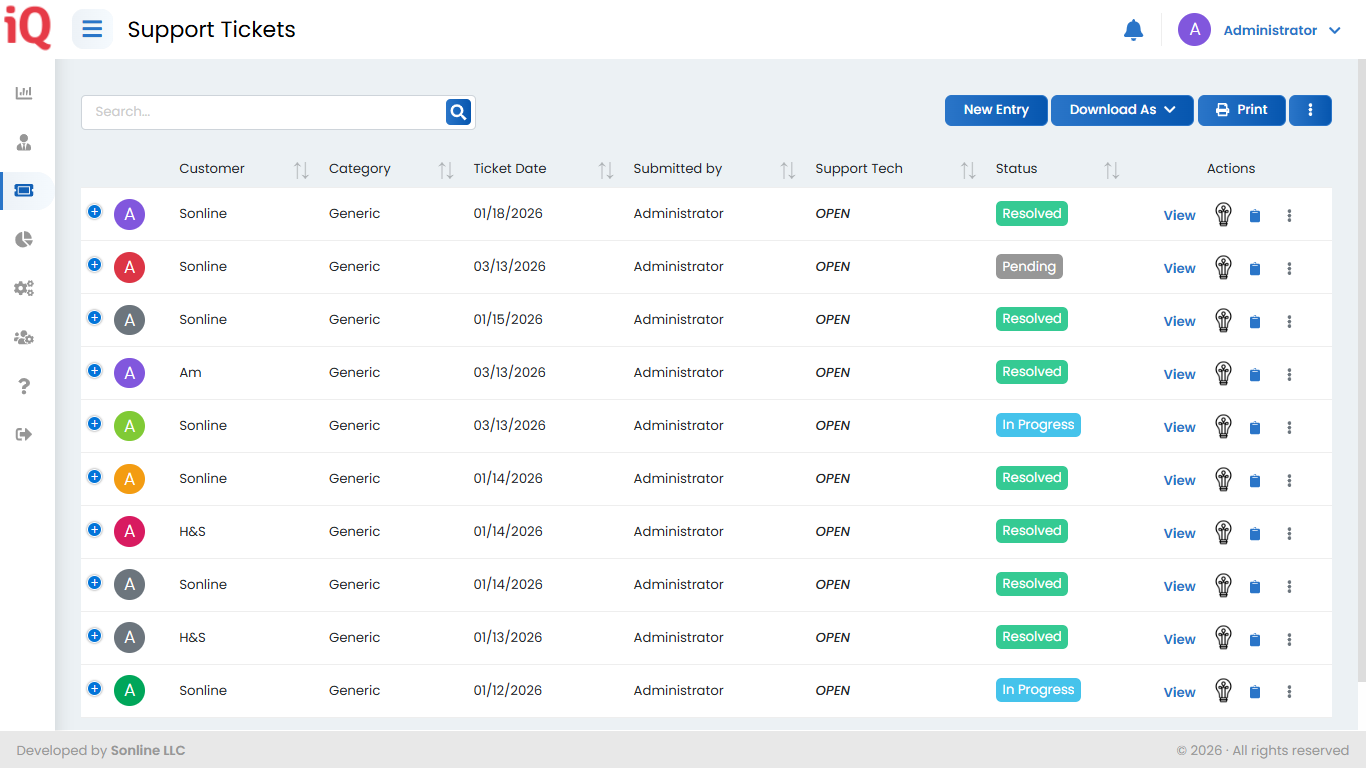The width and height of the screenshot is (1366, 768).
Task: Open the row options menu for the last ticket
Action: pyautogui.click(x=1289, y=691)
